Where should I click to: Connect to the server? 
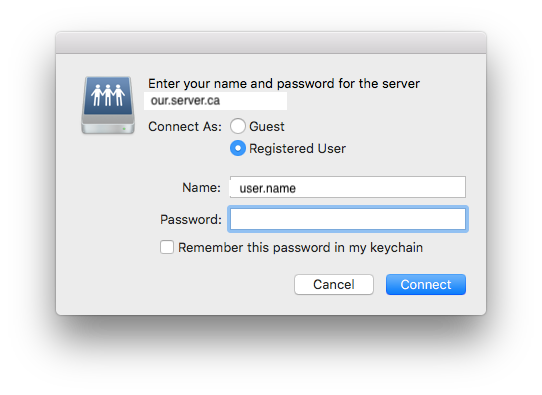tap(426, 284)
